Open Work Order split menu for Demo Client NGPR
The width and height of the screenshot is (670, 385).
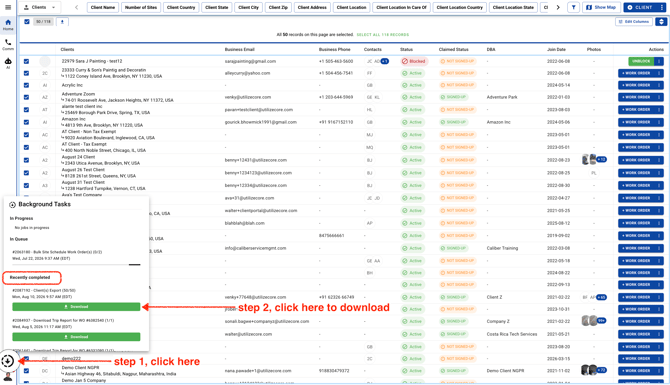(x=659, y=371)
